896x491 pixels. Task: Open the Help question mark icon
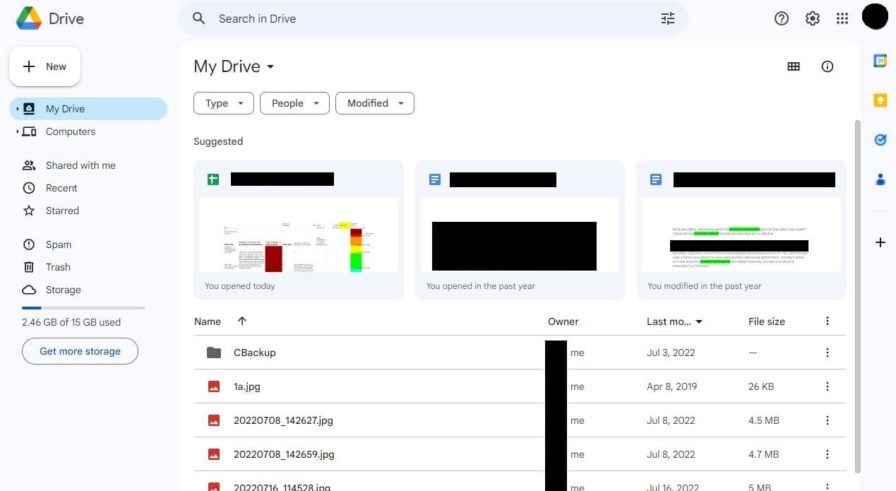(781, 18)
